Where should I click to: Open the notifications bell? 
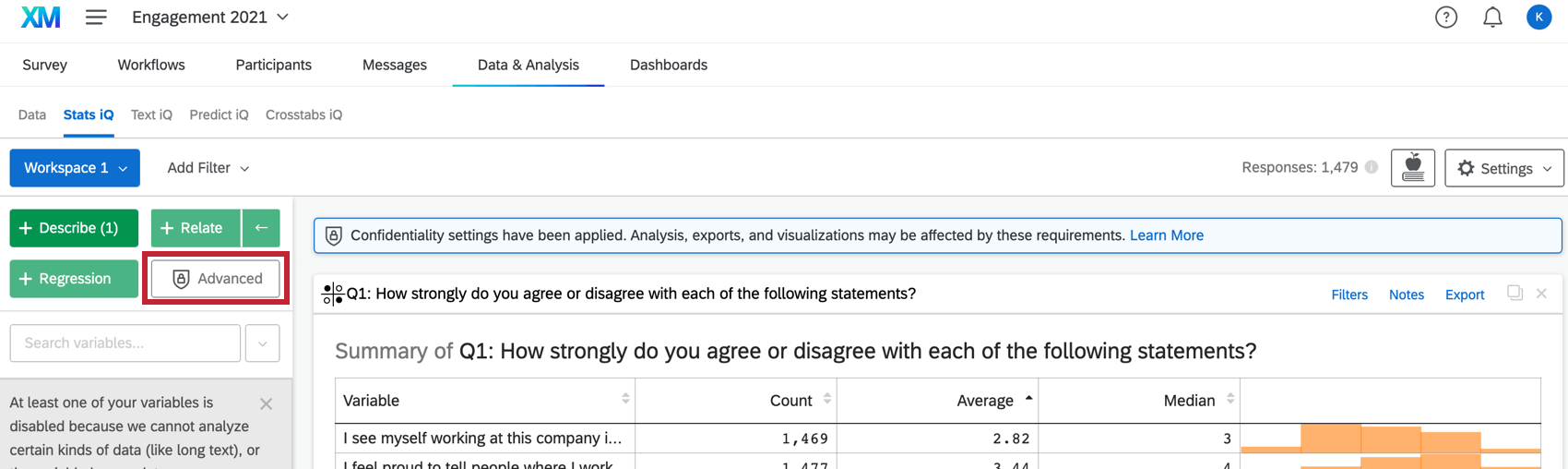click(x=1492, y=18)
